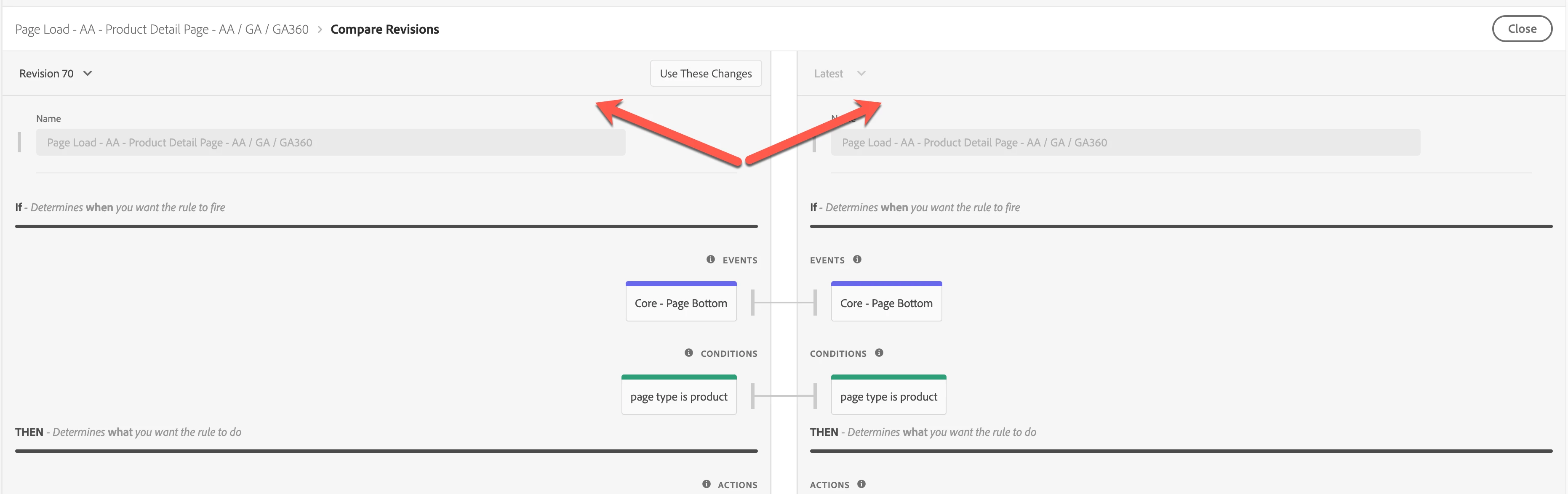1568x494 pixels.
Task: Click info icon beside right CONDITIONS label
Action: pyautogui.click(x=879, y=353)
